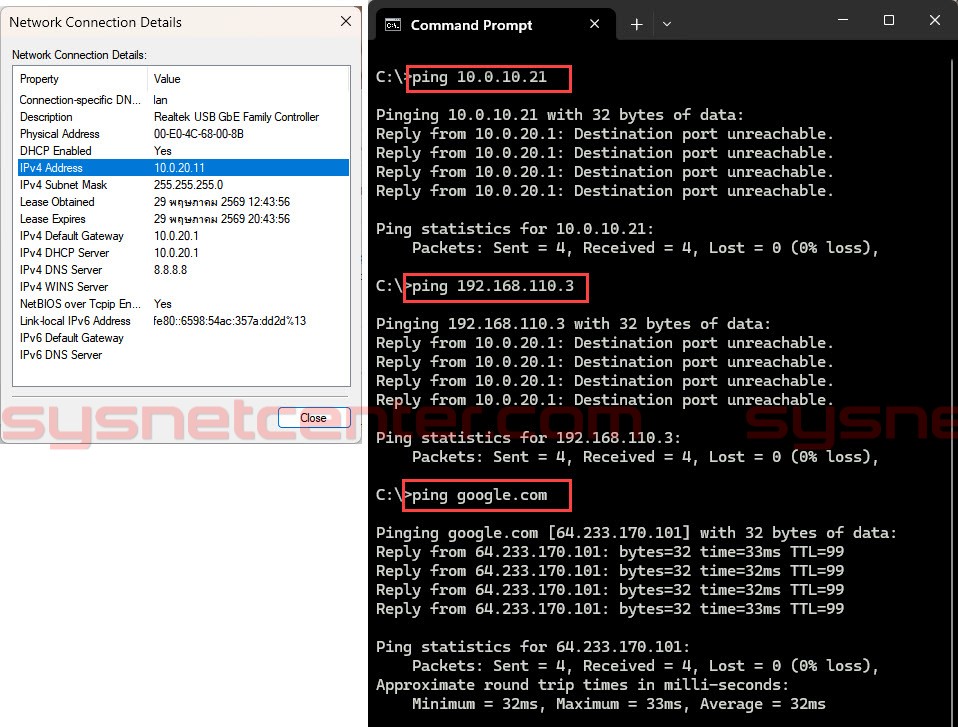
Task: Select the IPv4 Subnet Mask row
Action: coord(183,184)
